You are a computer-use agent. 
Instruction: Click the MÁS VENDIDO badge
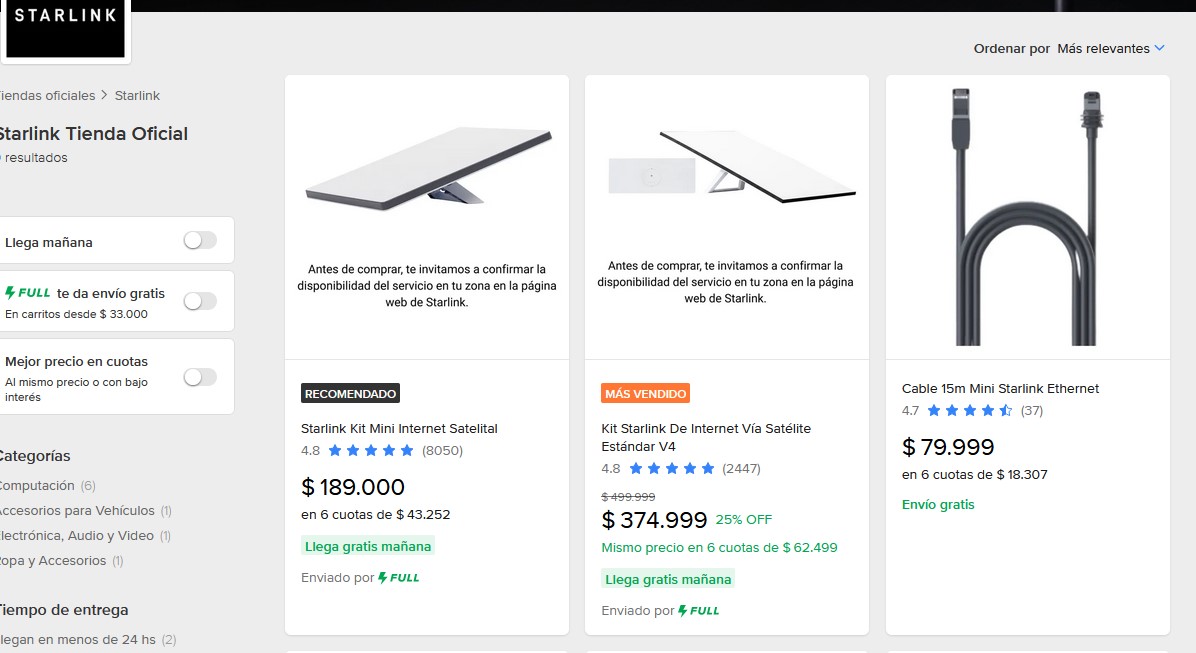point(645,393)
